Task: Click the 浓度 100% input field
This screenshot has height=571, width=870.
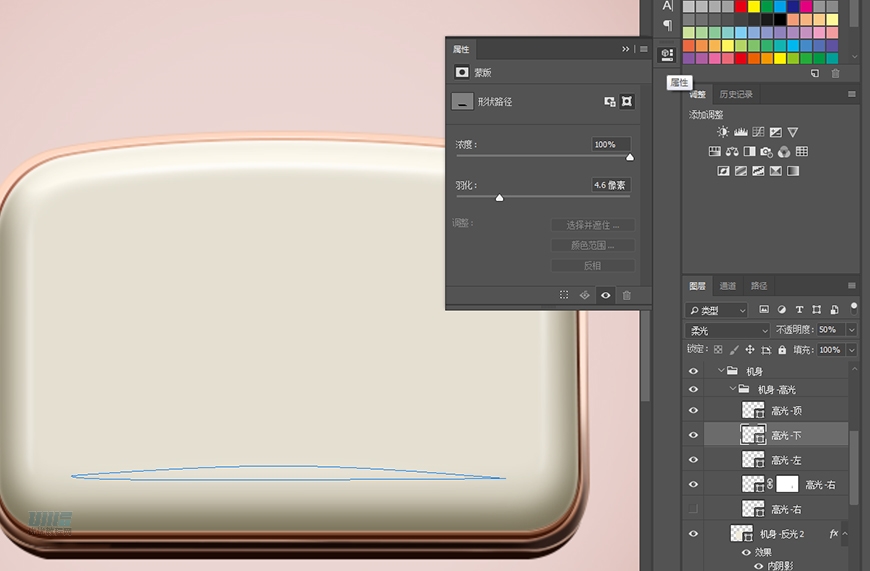Action: coord(610,144)
